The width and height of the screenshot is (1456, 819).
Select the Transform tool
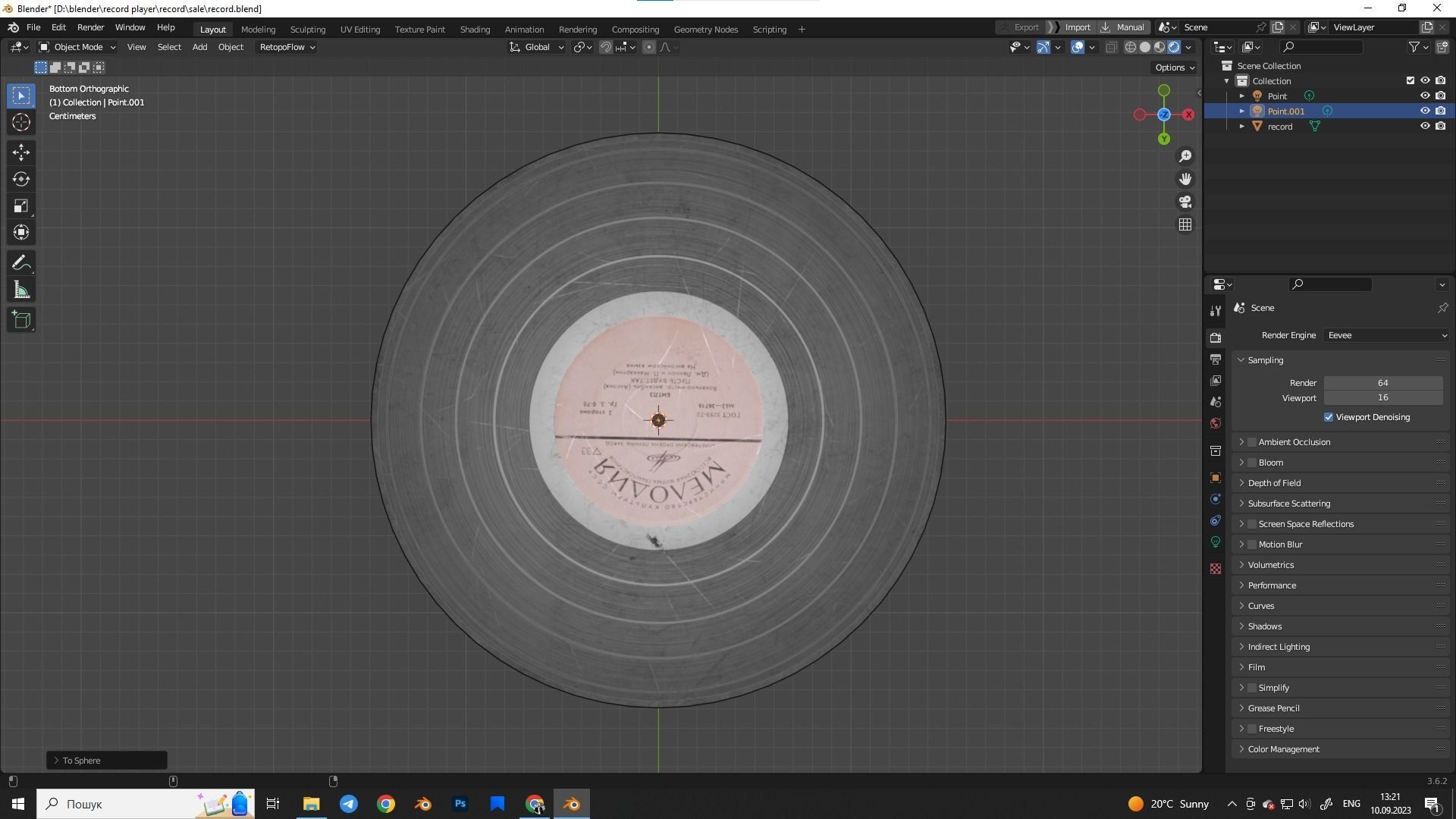21,232
